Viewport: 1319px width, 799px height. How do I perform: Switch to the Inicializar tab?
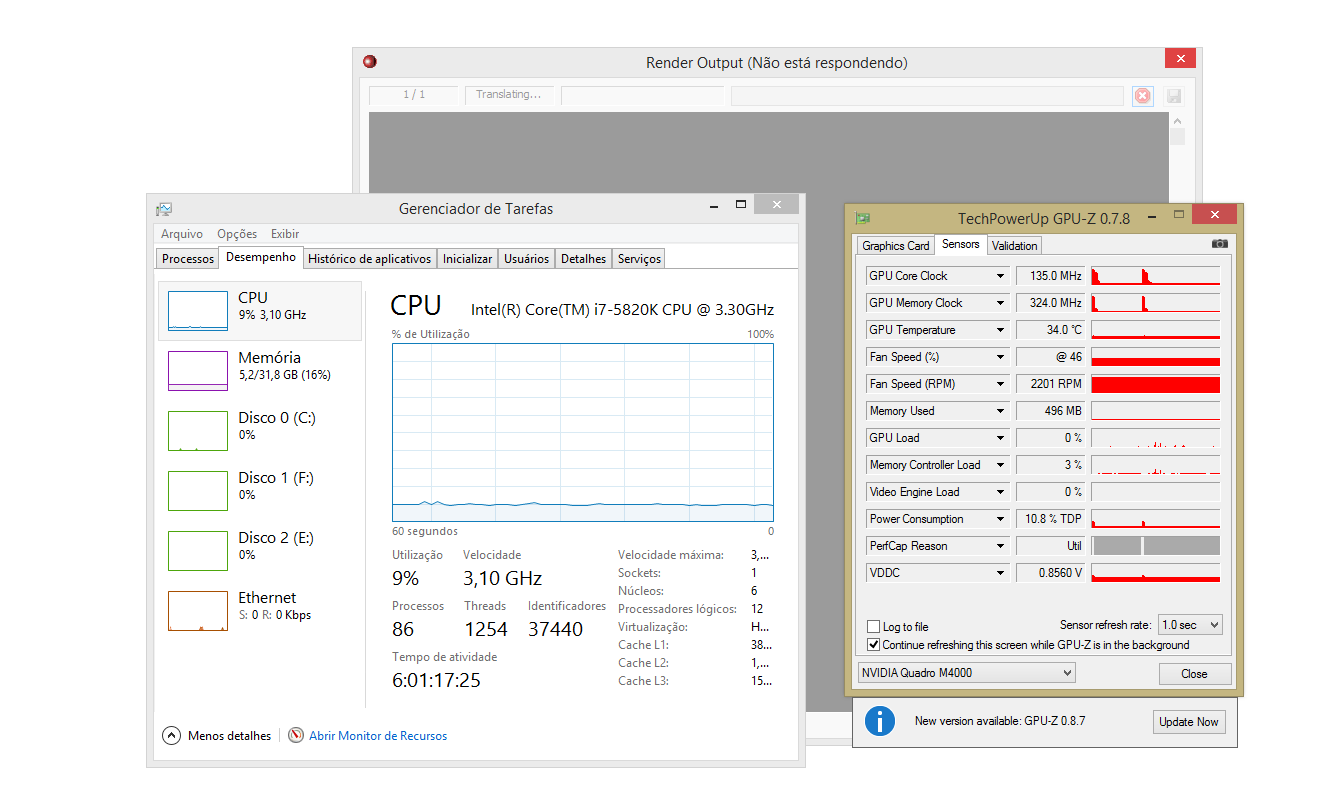coord(468,259)
